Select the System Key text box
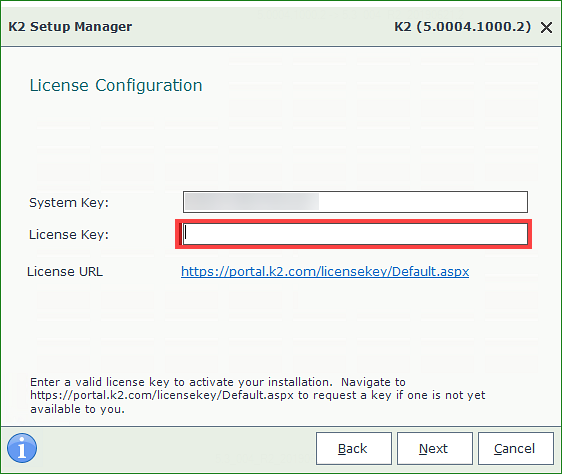Viewport: 562px width, 474px height. (355, 202)
